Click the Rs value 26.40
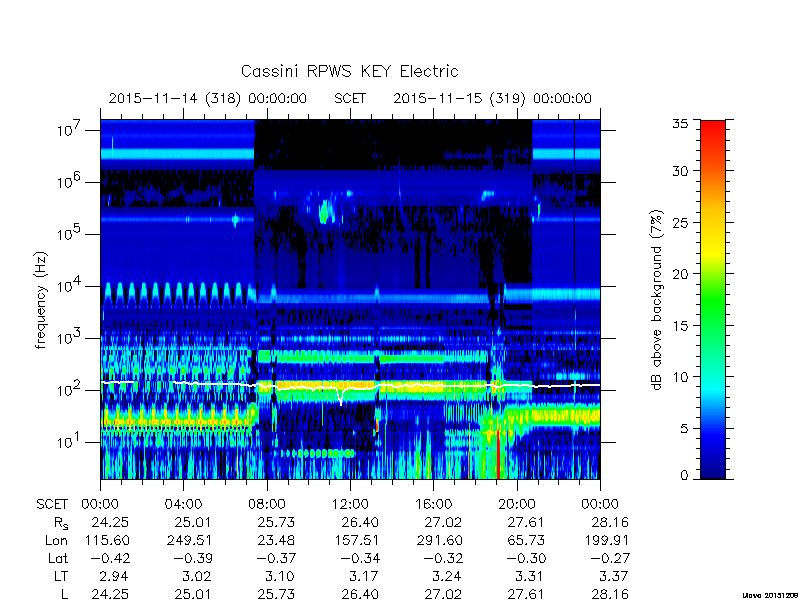 click(360, 522)
